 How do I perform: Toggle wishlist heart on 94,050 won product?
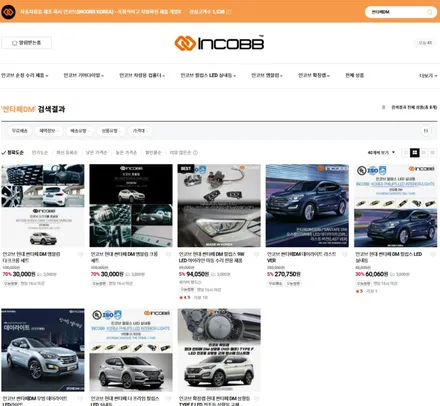[256, 255]
